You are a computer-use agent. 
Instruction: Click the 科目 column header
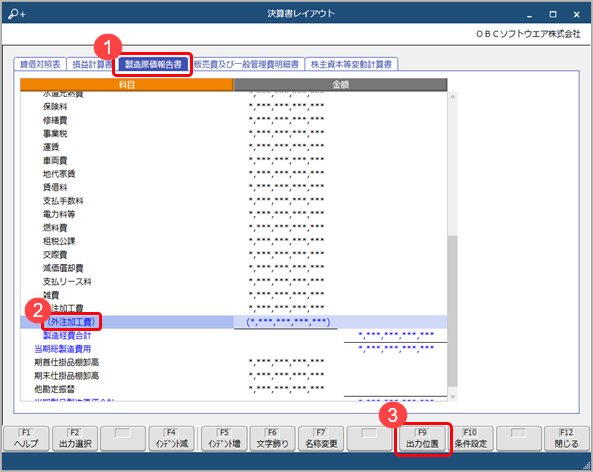[127, 85]
